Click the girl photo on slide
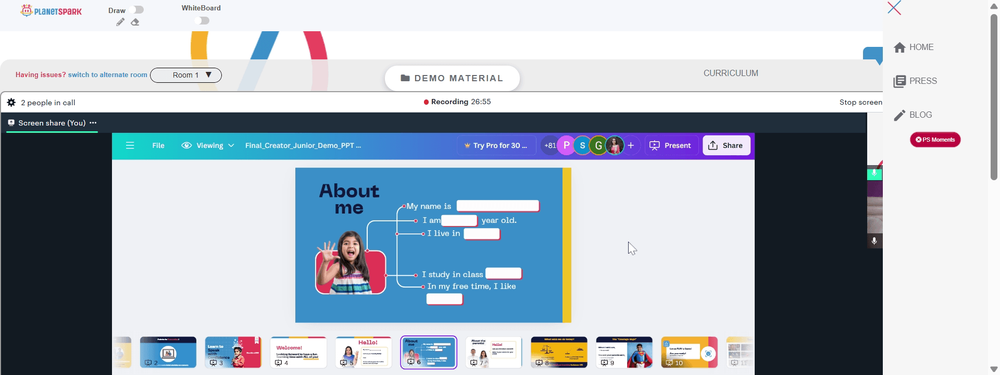The height and width of the screenshot is (375, 1000). click(x=349, y=262)
